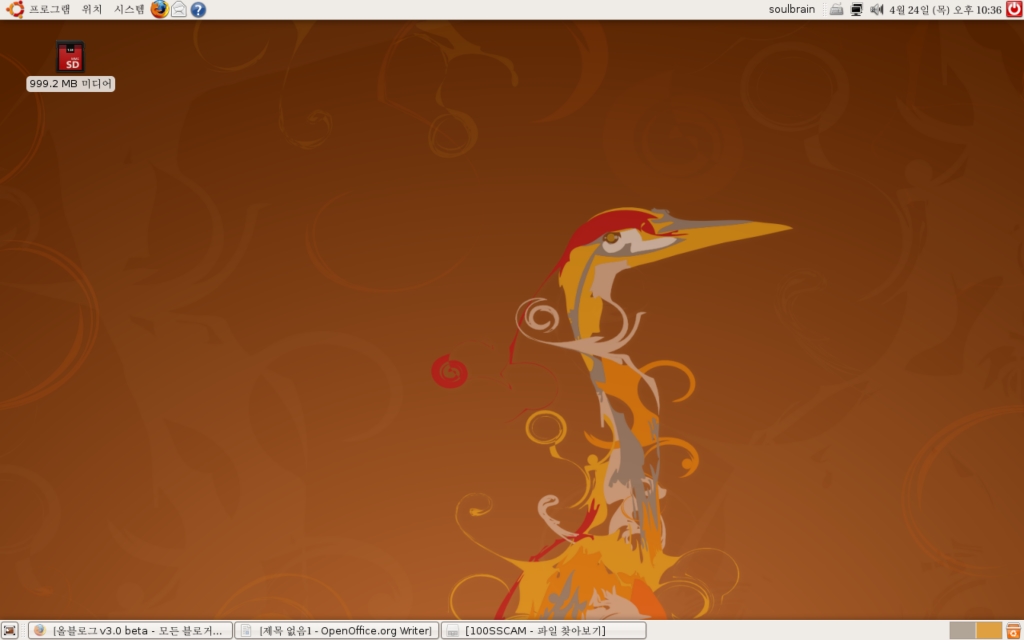This screenshot has width=1024, height=640.
Task: Open the blue Help question-mark icon
Action: click(x=198, y=9)
